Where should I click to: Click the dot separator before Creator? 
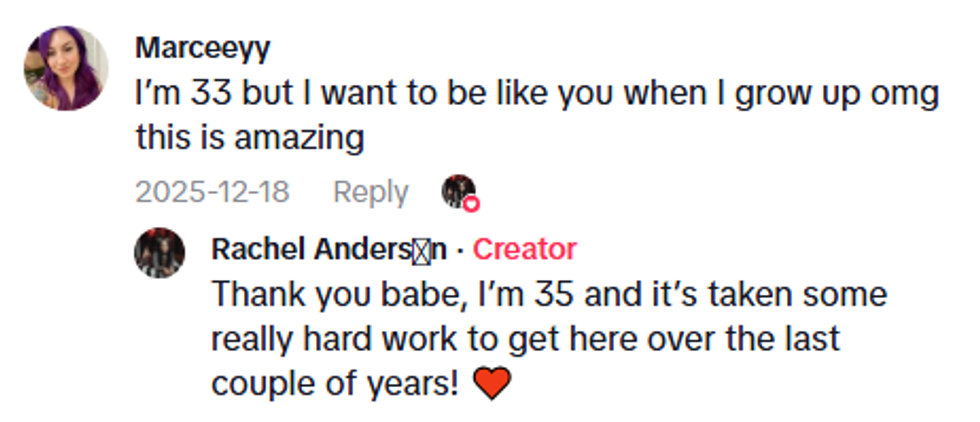tap(459, 250)
